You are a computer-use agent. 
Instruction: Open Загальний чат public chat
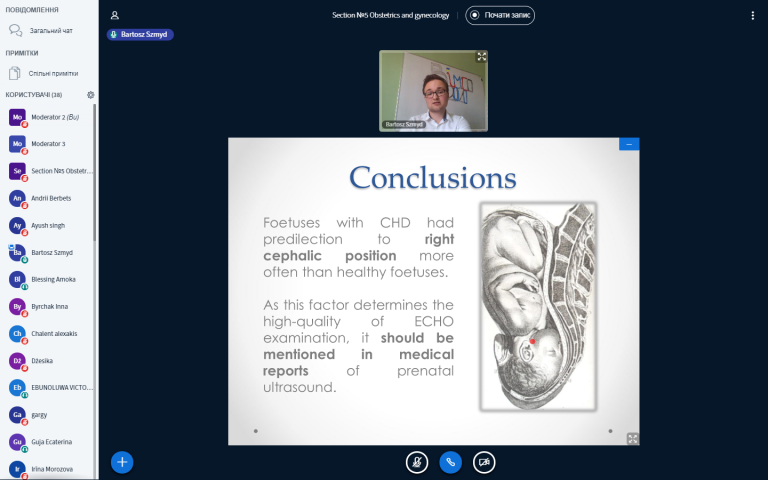48,30
